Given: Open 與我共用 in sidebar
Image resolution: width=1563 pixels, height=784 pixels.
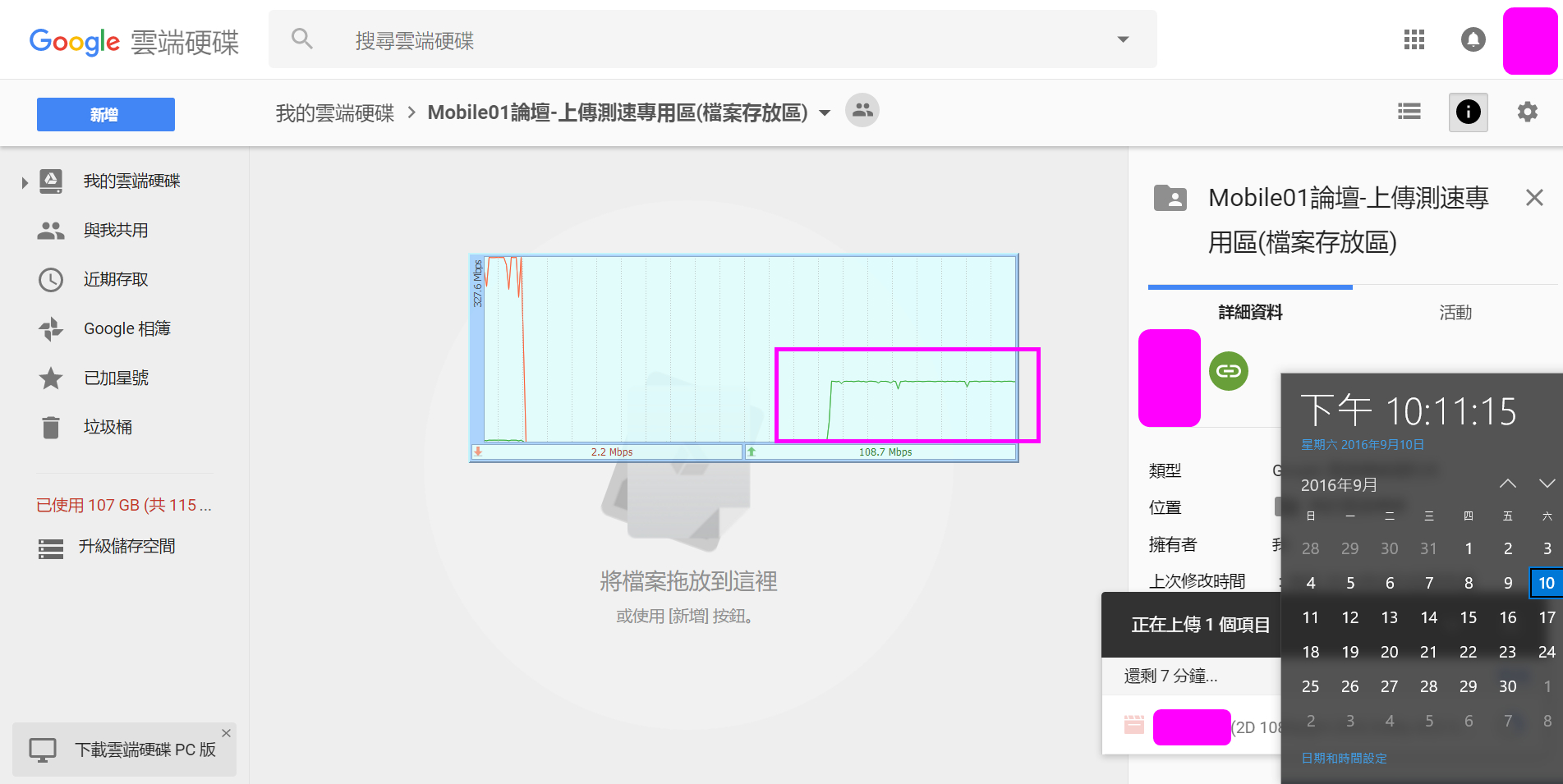Looking at the screenshot, I should (116, 231).
